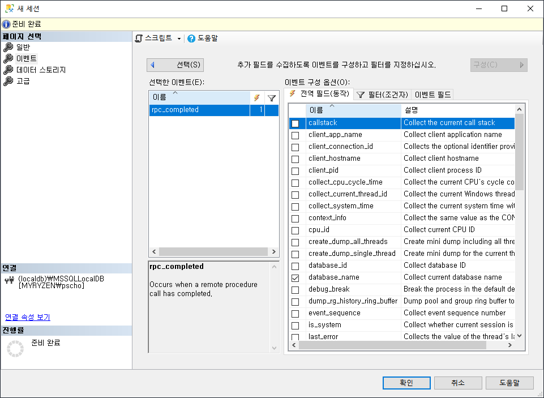Image resolution: width=544 pixels, height=398 pixels.
Task: Click the 취소 button
Action: click(458, 383)
